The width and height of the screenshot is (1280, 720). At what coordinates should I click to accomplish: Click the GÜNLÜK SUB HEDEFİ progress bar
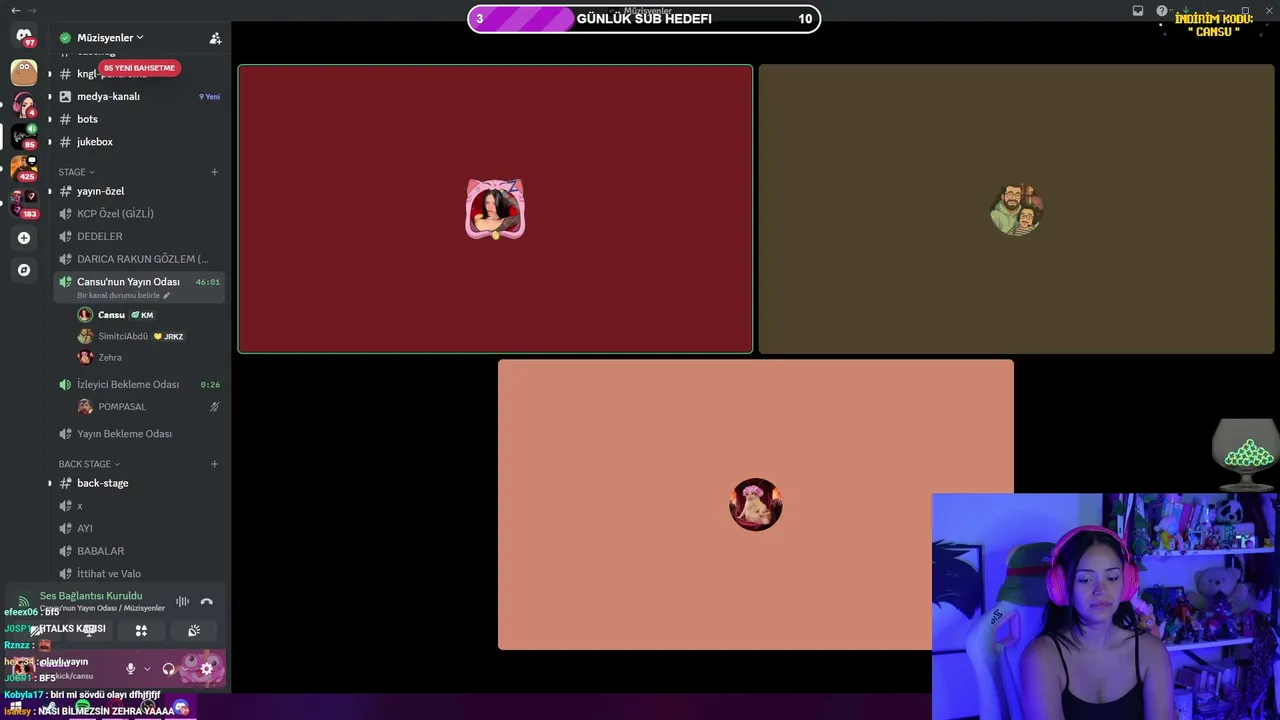click(x=644, y=19)
